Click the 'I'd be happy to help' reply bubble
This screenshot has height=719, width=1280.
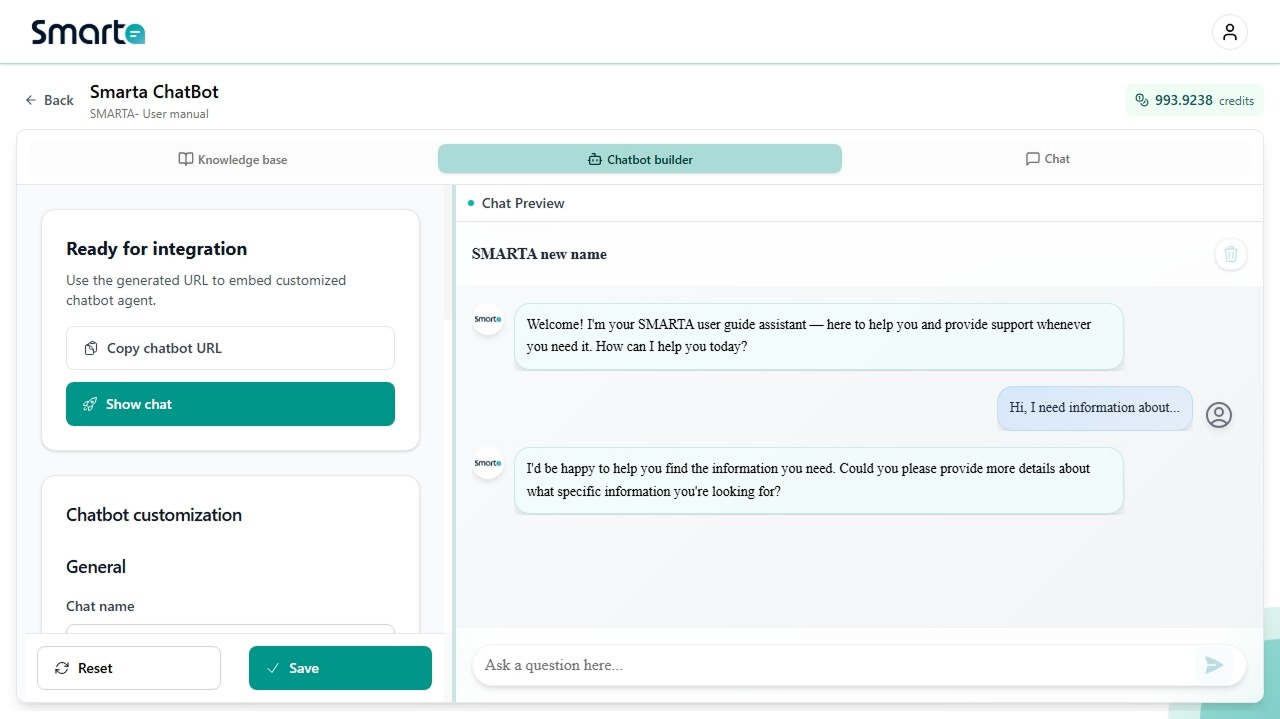(819, 480)
